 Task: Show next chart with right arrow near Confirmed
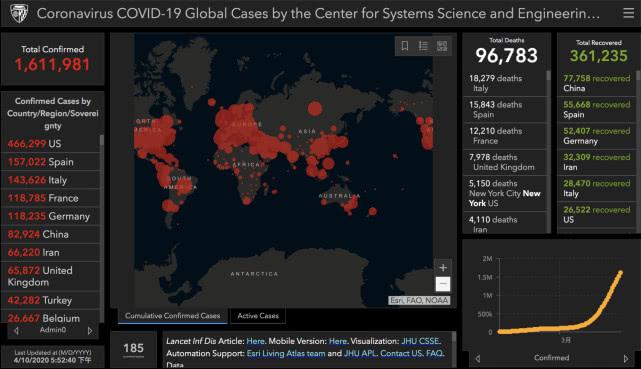[625, 358]
